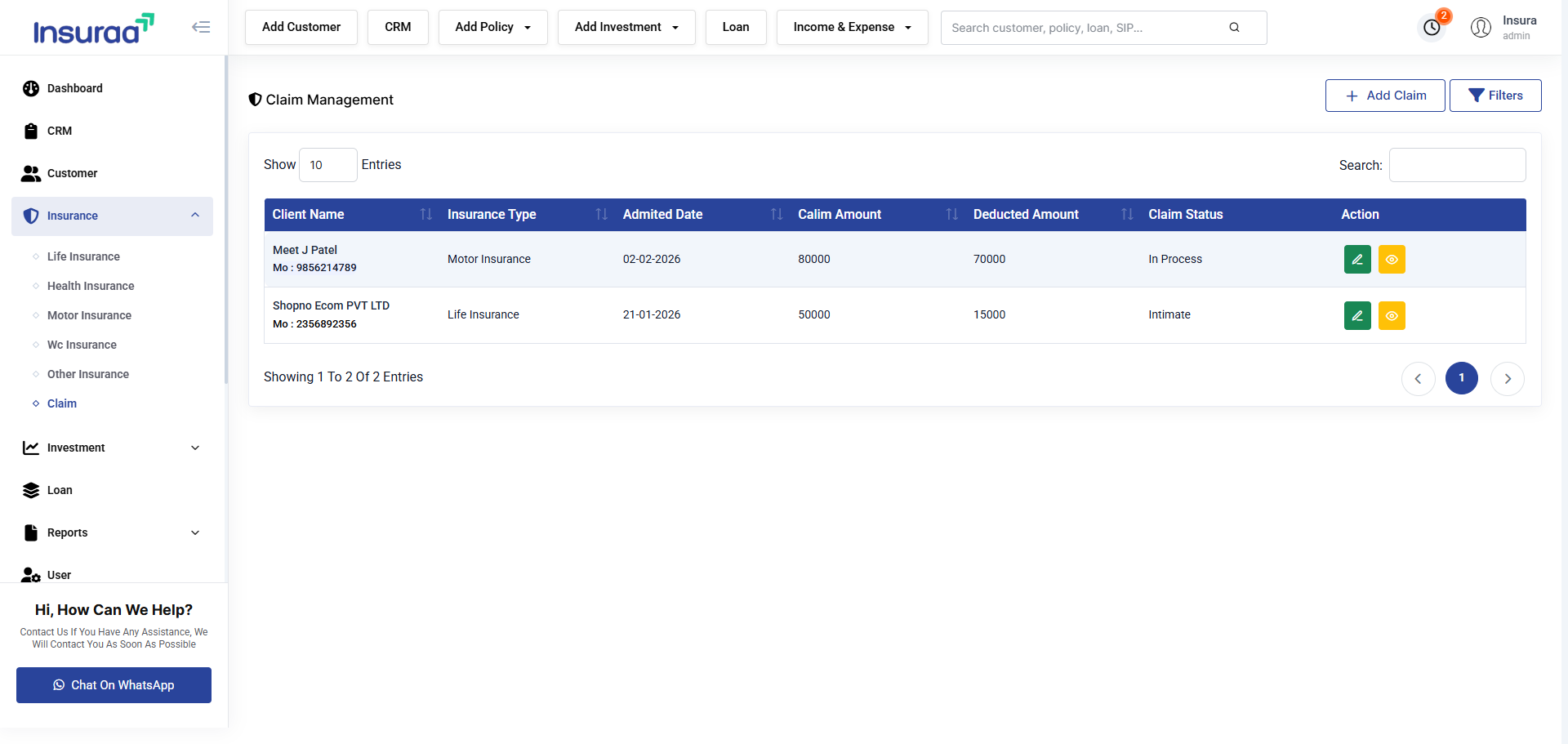Sort by Admited Date column
This screenshot has height=744, width=1568.
click(702, 215)
